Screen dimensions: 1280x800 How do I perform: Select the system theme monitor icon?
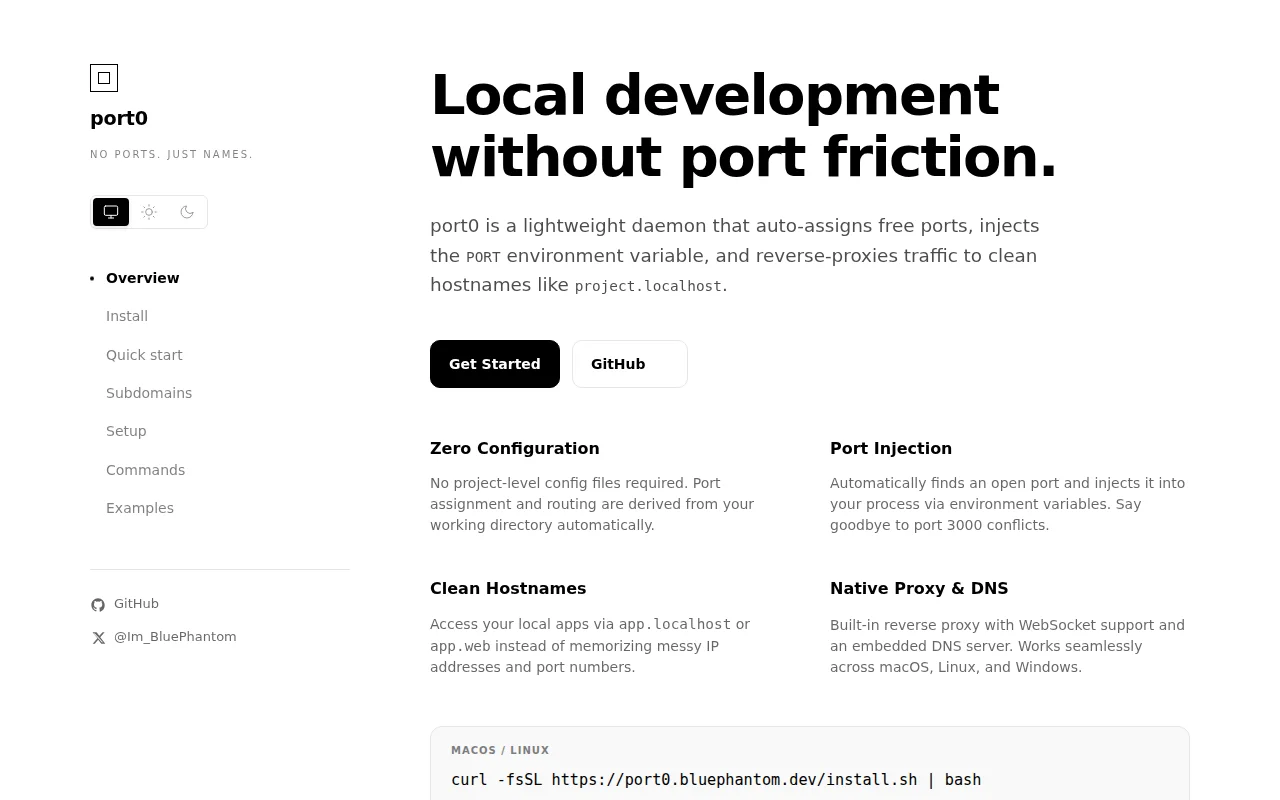coord(111,212)
